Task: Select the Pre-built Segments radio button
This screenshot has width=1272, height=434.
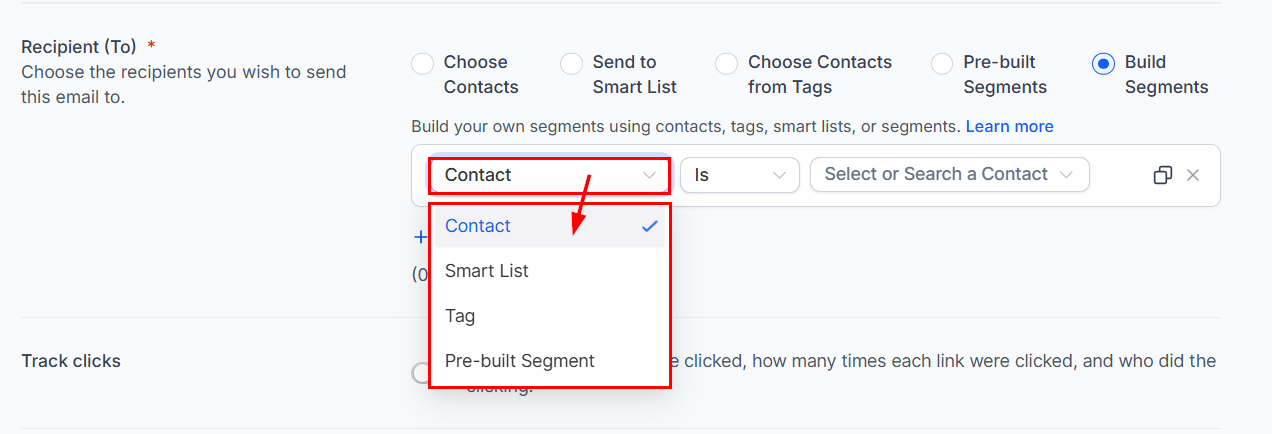Action: point(942,64)
